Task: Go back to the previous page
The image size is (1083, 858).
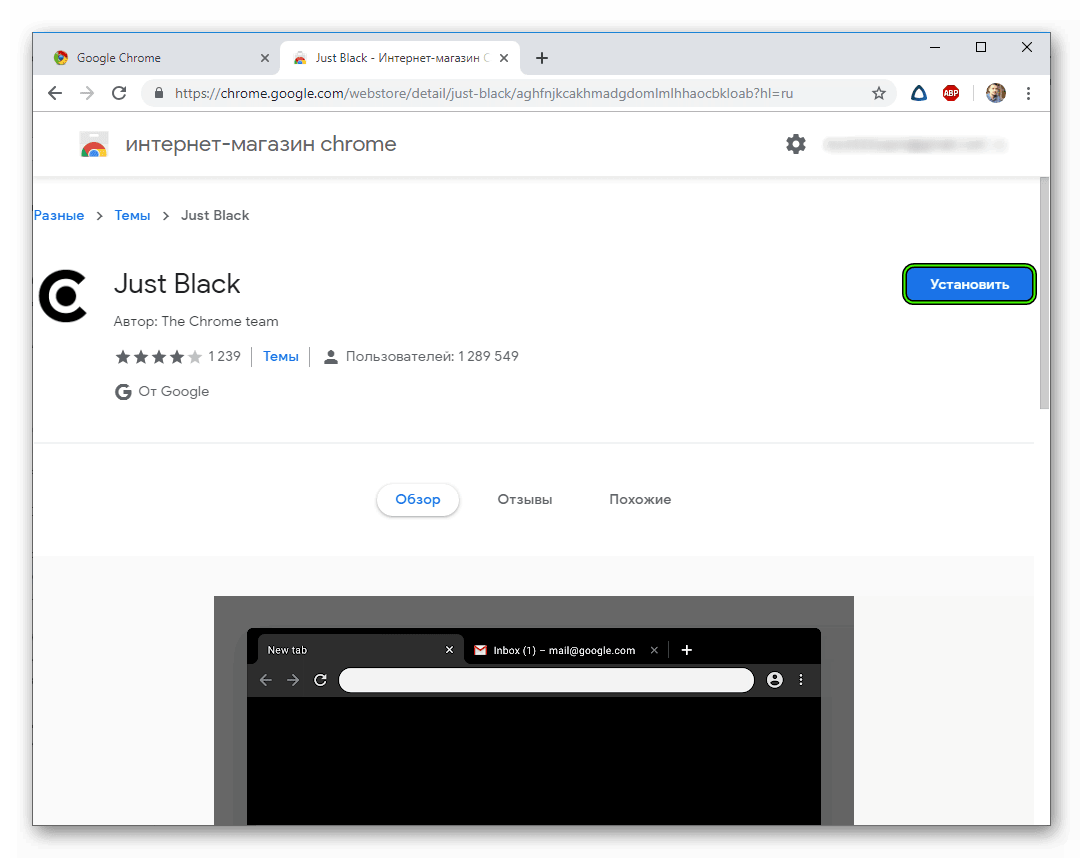Action: coord(55,93)
